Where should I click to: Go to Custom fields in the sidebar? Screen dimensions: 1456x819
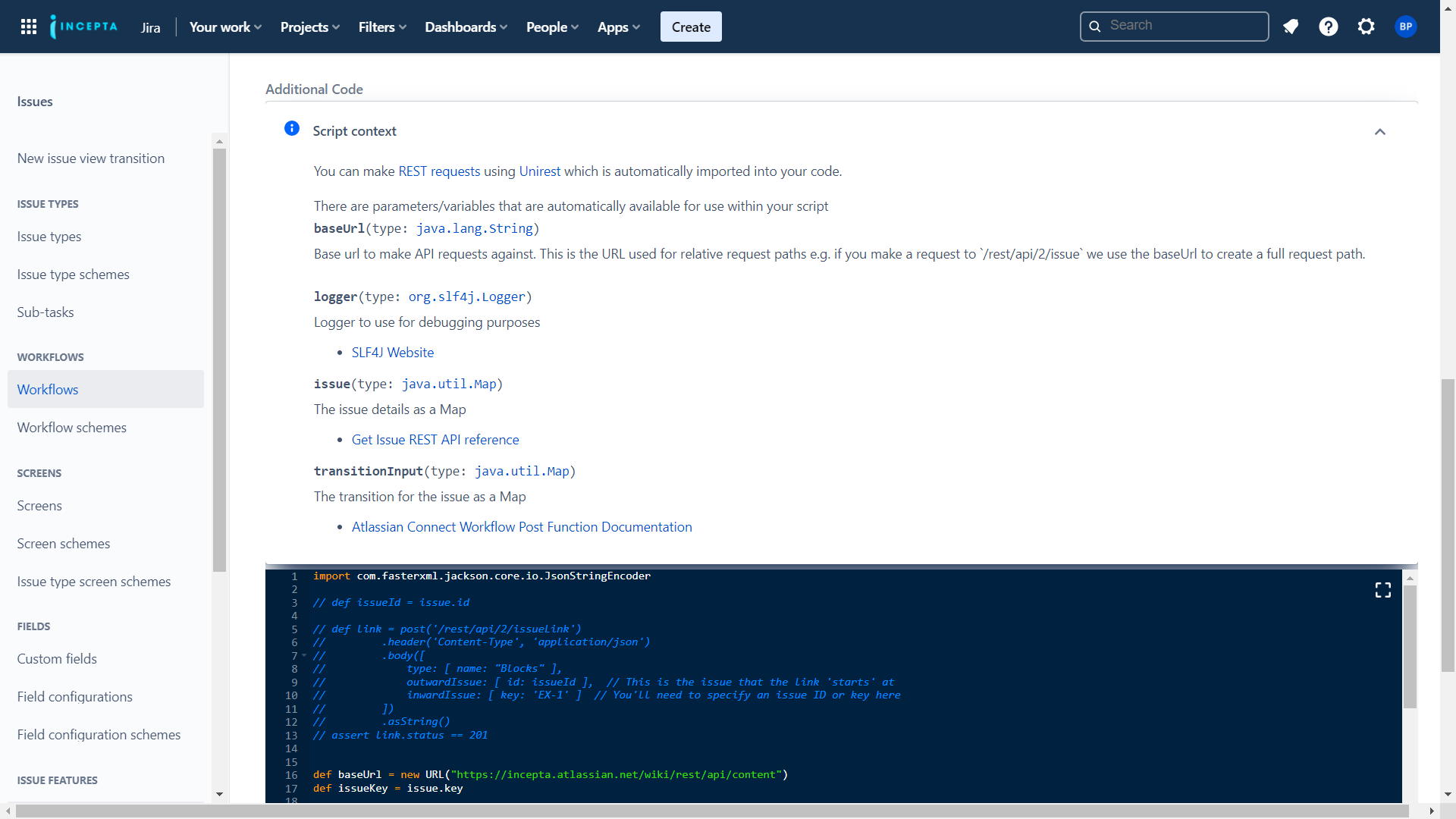[57, 658]
